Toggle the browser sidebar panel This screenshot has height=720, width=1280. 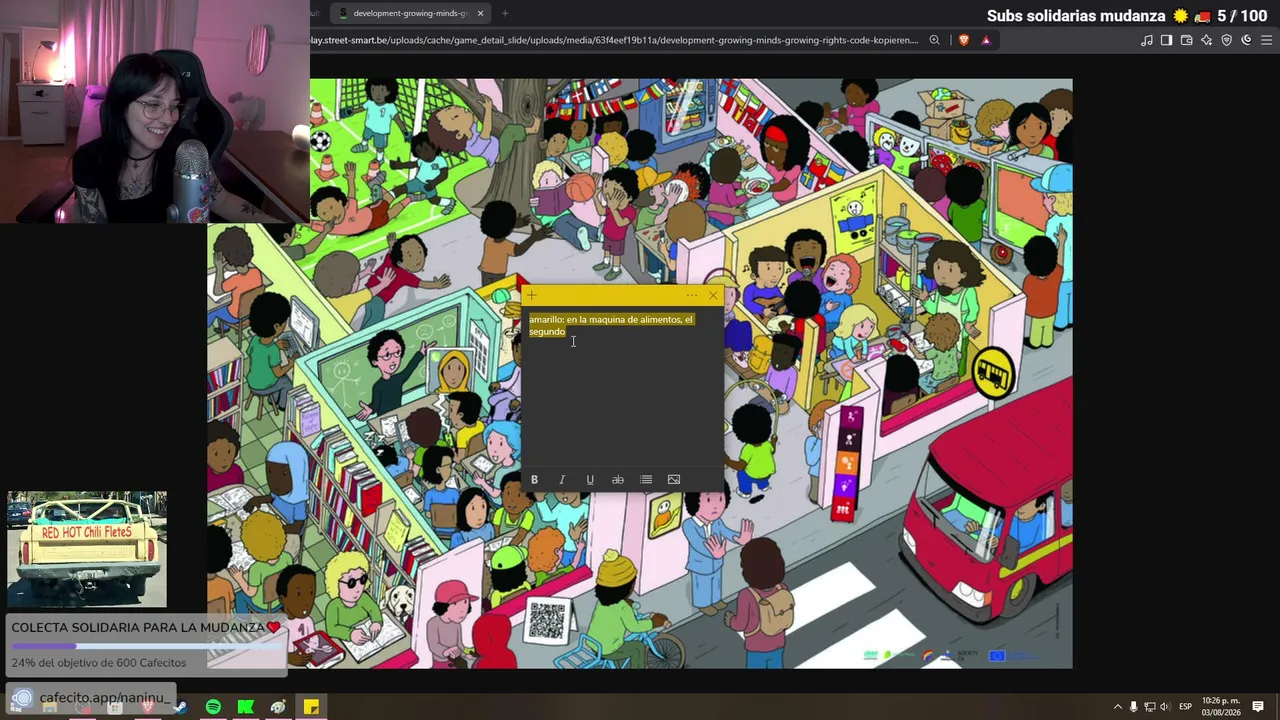pyautogui.click(x=1167, y=40)
